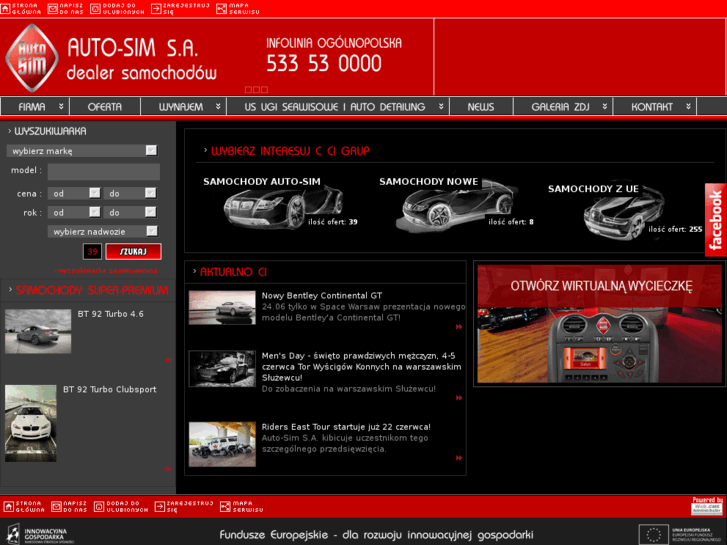Click the home icon in the top bar
The height and width of the screenshot is (545, 727).
[6, 7]
